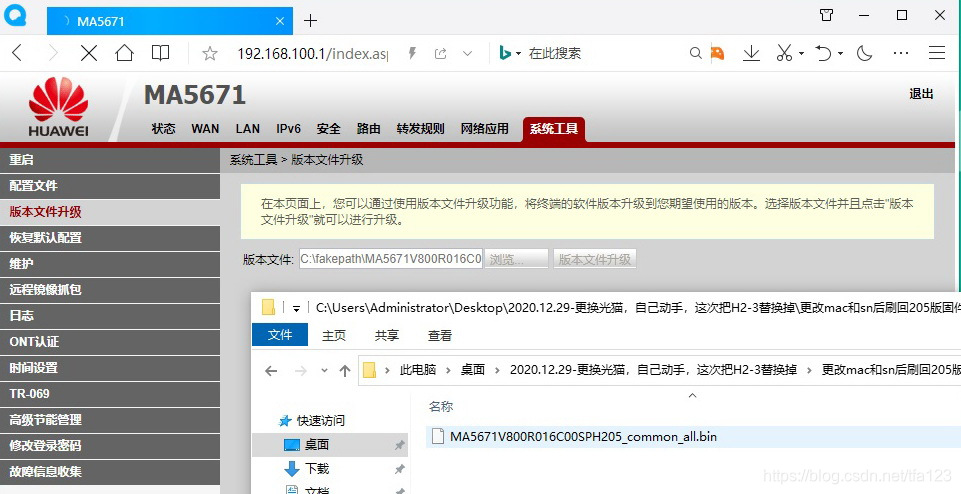This screenshot has width=961, height=494.
Task: Select 版本文件升级 in sidebar
Action: [x=110, y=212]
